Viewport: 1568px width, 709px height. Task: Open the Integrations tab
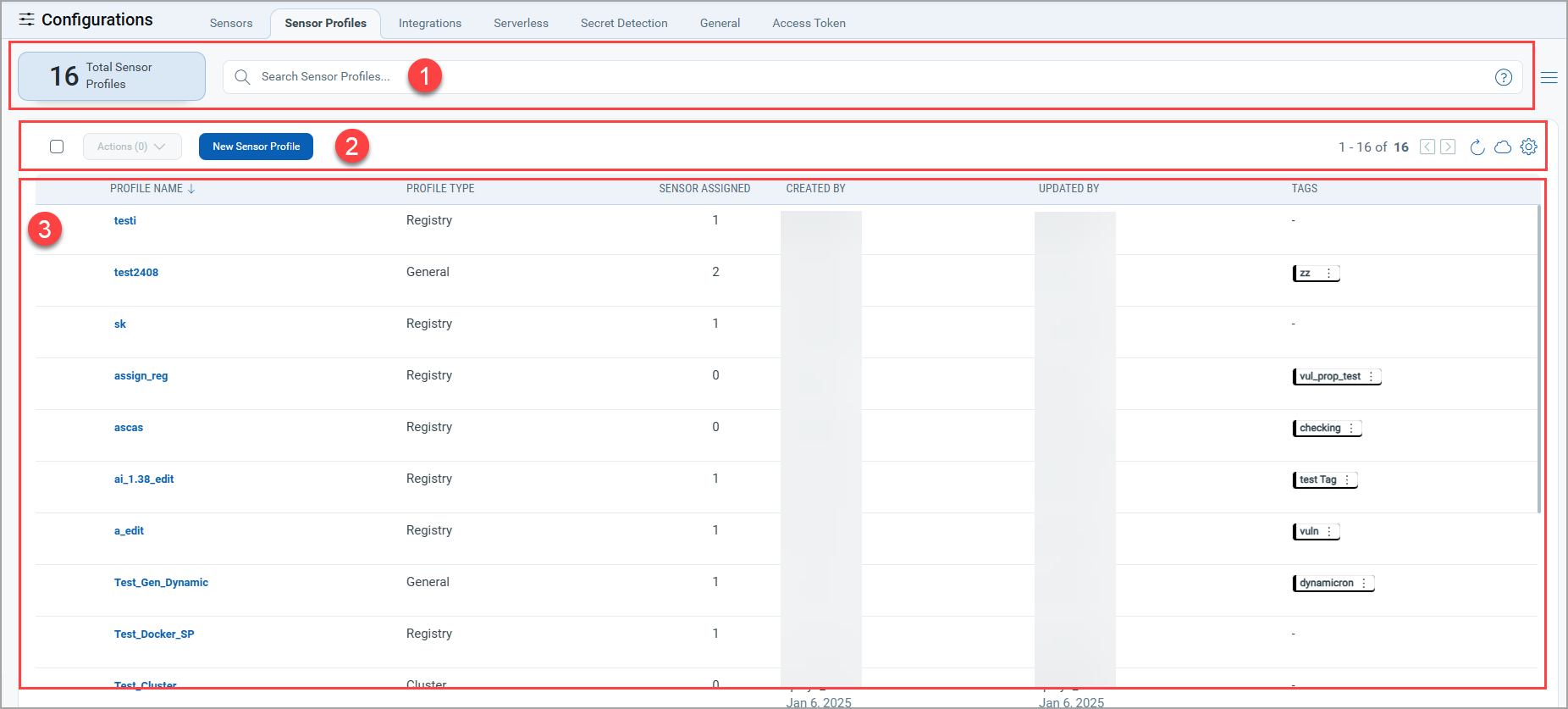click(x=430, y=23)
